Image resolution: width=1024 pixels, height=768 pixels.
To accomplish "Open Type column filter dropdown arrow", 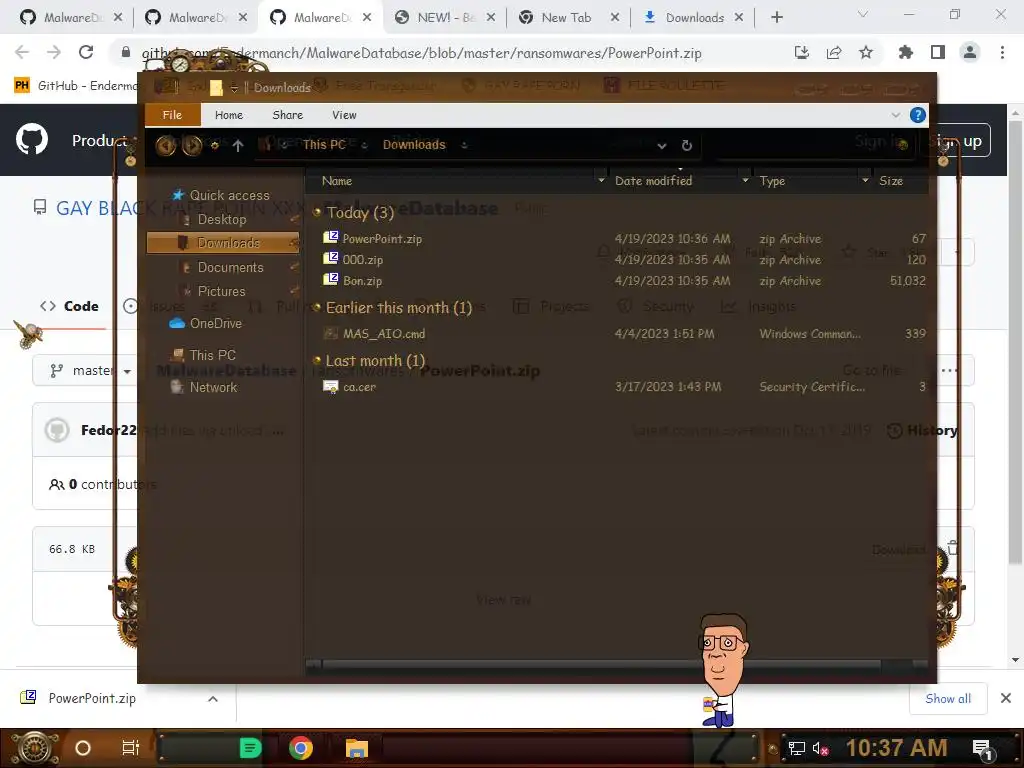I will click(865, 180).
